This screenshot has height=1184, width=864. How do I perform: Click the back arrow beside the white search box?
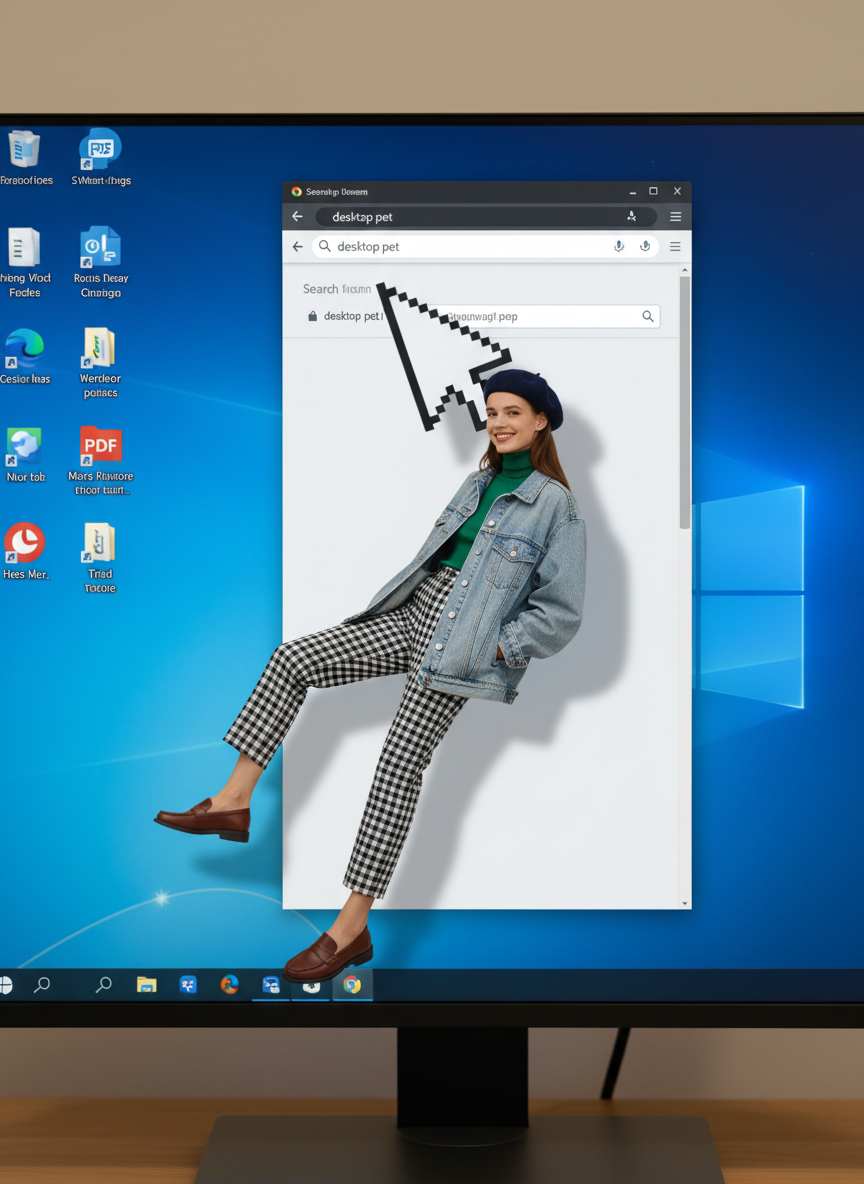point(297,247)
